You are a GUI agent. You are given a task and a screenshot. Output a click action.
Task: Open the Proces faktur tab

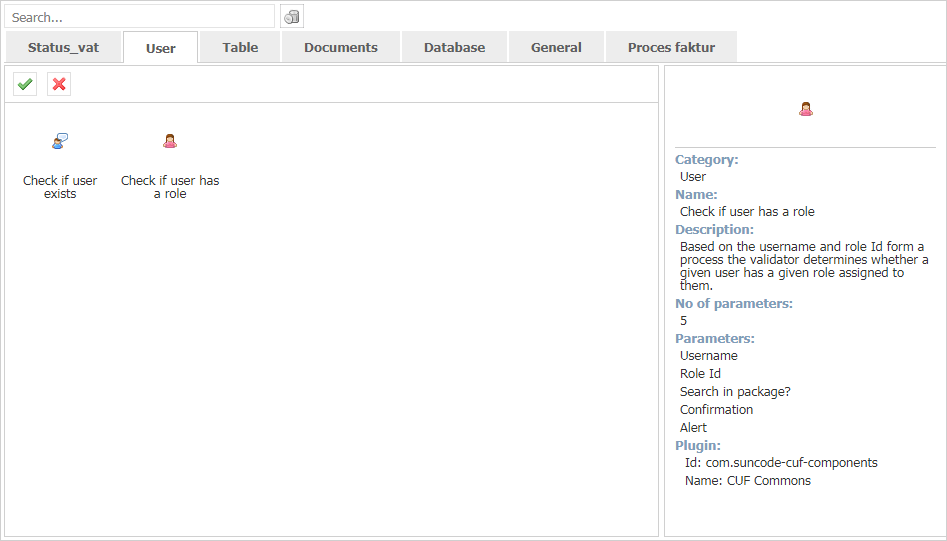click(671, 47)
